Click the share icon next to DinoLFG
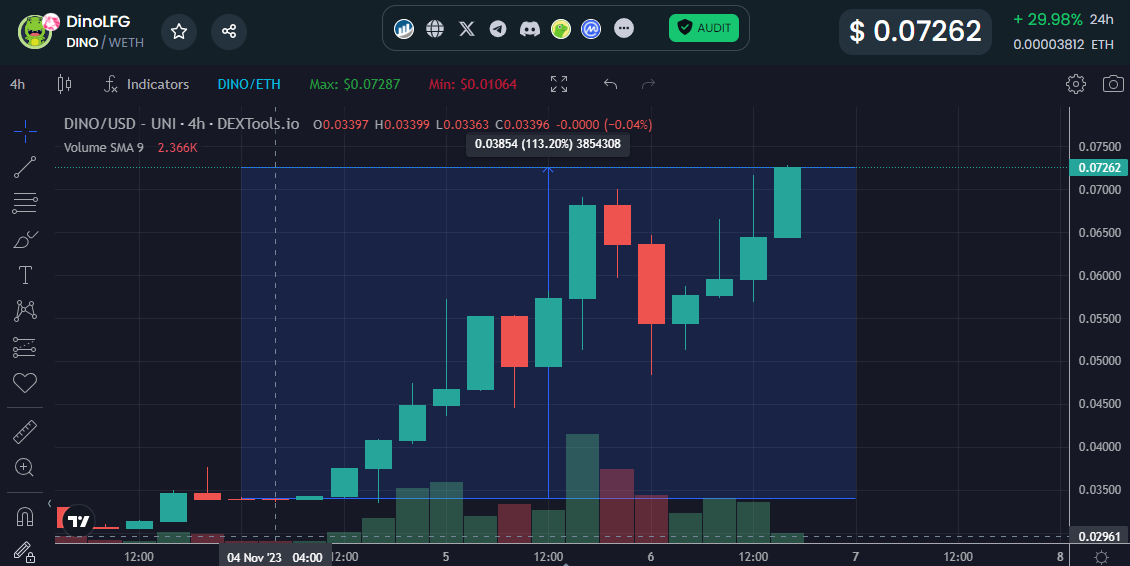1130x566 pixels. point(229,31)
